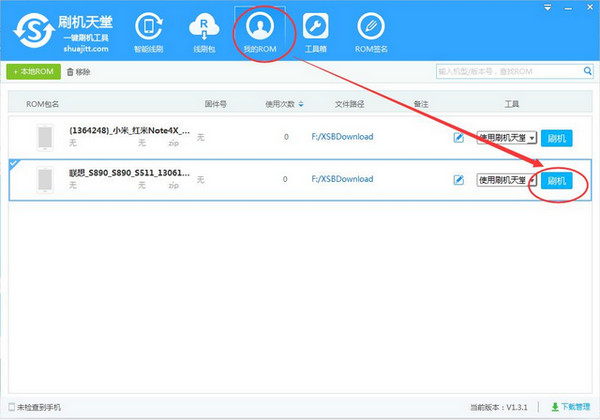This screenshot has width=600, height=420.
Task: Open F:/XSBDownload path for 红米Note4X ROM
Action: point(342,137)
